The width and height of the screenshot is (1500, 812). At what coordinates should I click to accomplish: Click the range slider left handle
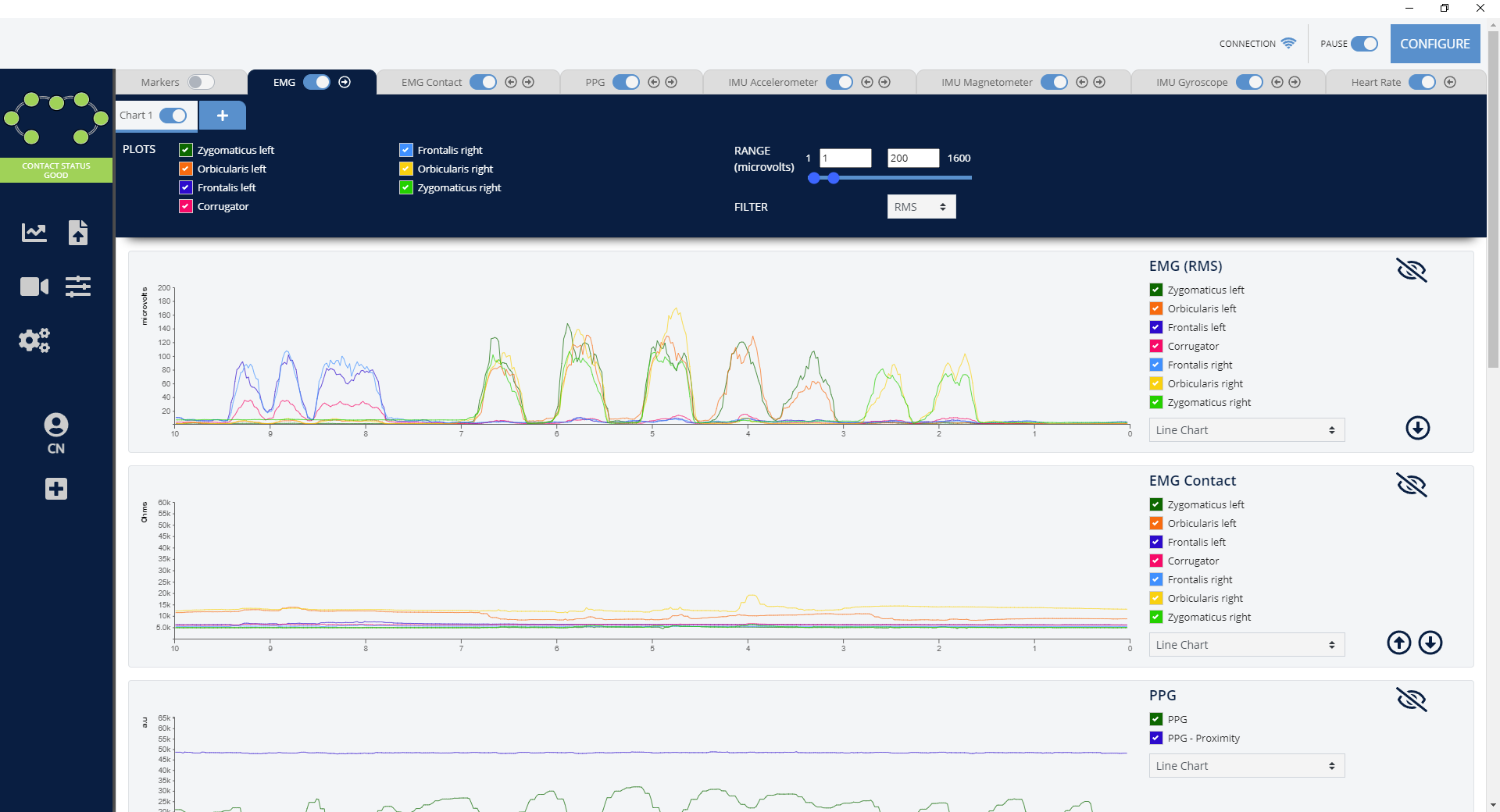(x=814, y=178)
